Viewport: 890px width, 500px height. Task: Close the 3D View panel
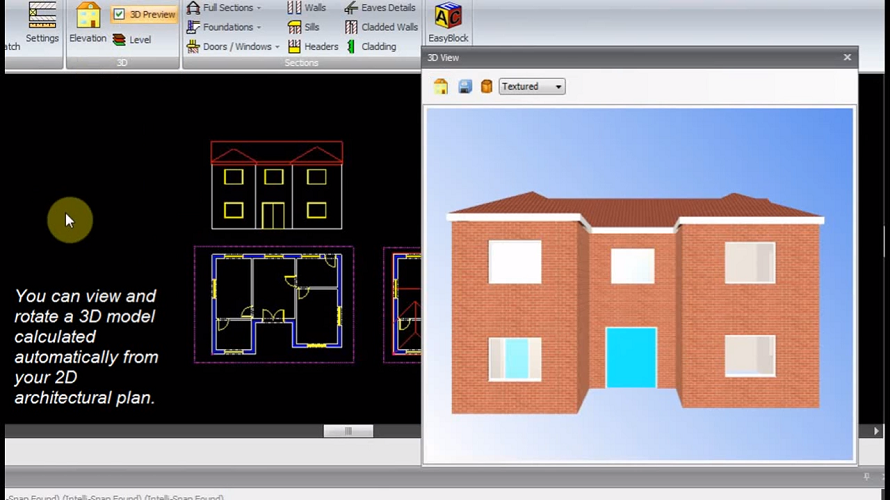coord(847,58)
